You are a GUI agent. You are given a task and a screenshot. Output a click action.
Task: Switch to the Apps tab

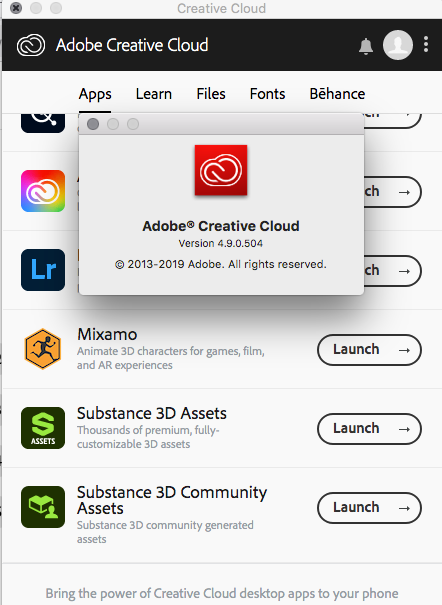[x=95, y=94]
